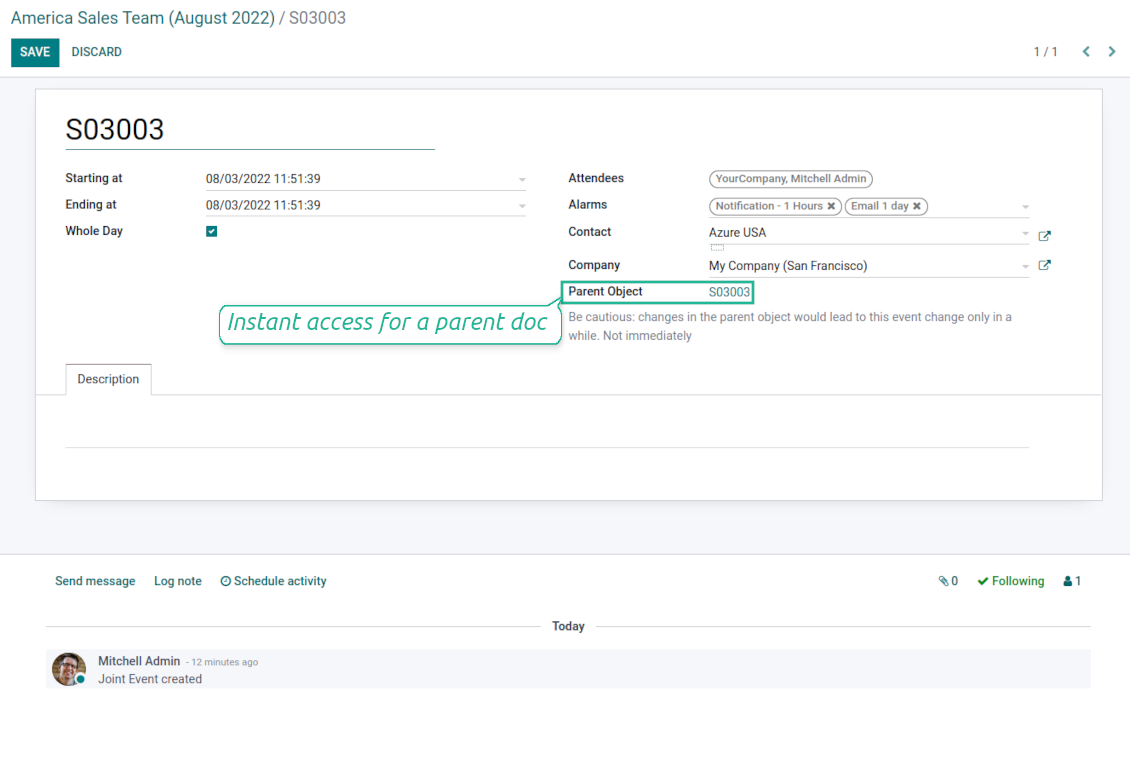1130x760 pixels.
Task: Remove the Notification - 1 Hours alarm tag
Action: click(x=831, y=207)
